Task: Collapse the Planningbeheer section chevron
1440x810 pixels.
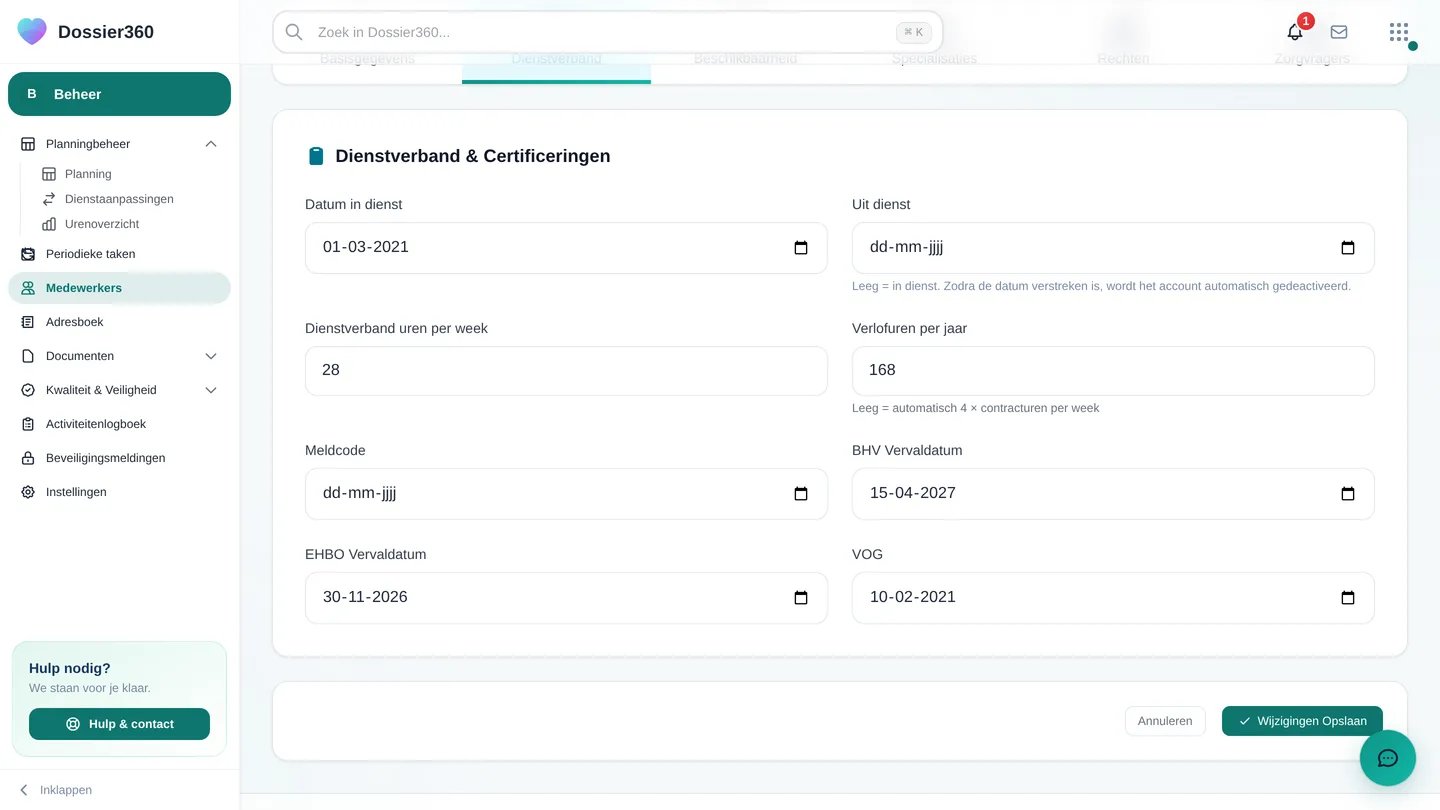Action: [x=211, y=144]
